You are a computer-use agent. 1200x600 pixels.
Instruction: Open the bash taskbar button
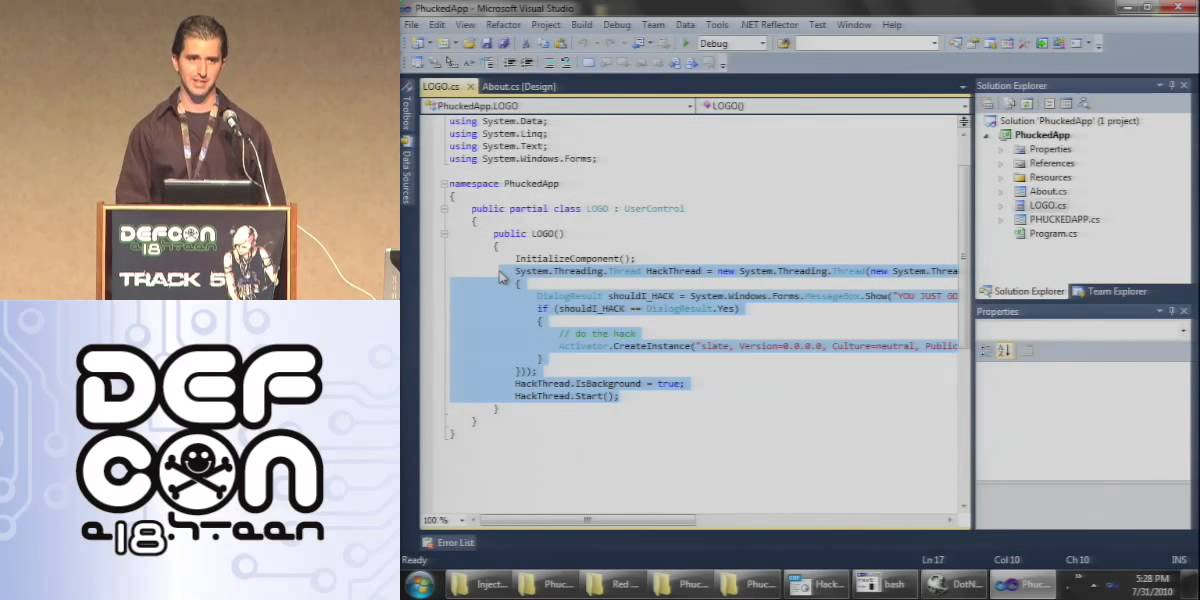(883, 584)
